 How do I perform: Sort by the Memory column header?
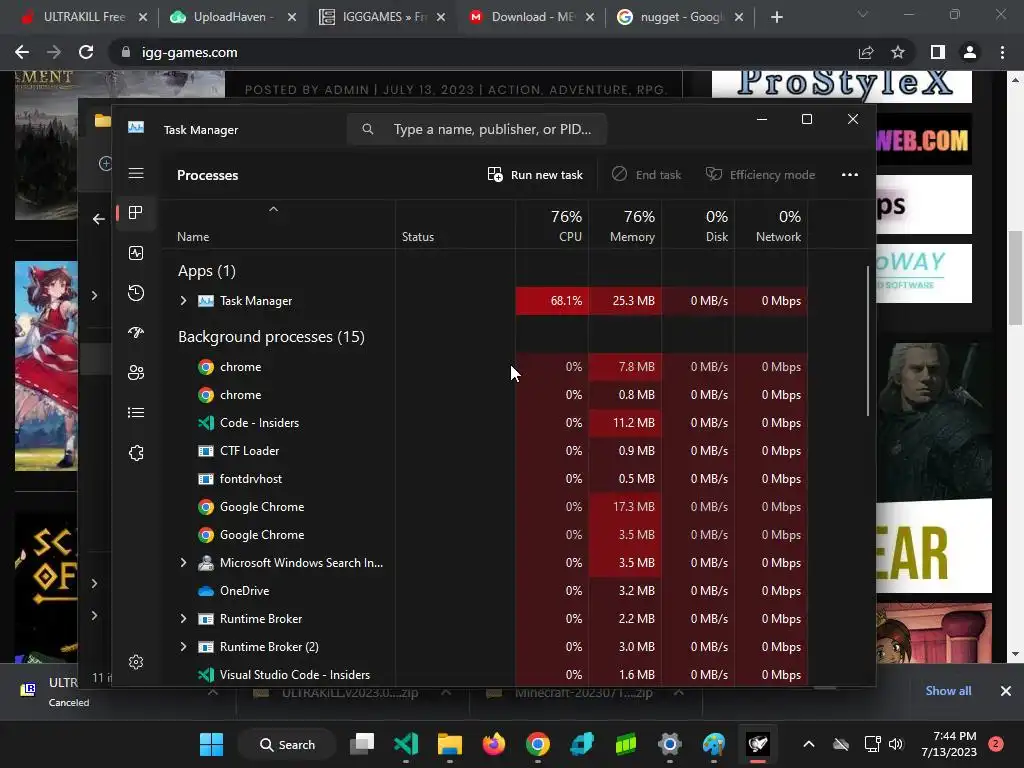point(626,226)
